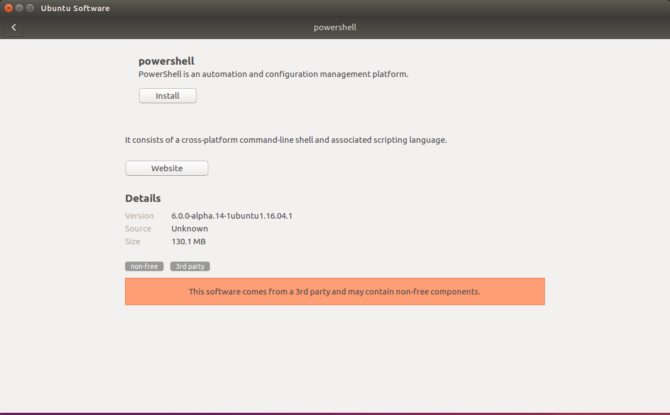Minimize the Ubuntu Software window
Viewport: 670px width, 415px height.
click(x=19, y=8)
